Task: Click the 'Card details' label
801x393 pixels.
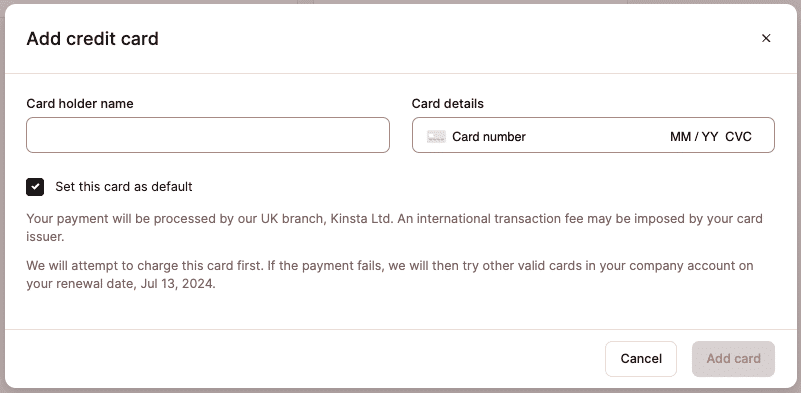Action: click(x=447, y=104)
